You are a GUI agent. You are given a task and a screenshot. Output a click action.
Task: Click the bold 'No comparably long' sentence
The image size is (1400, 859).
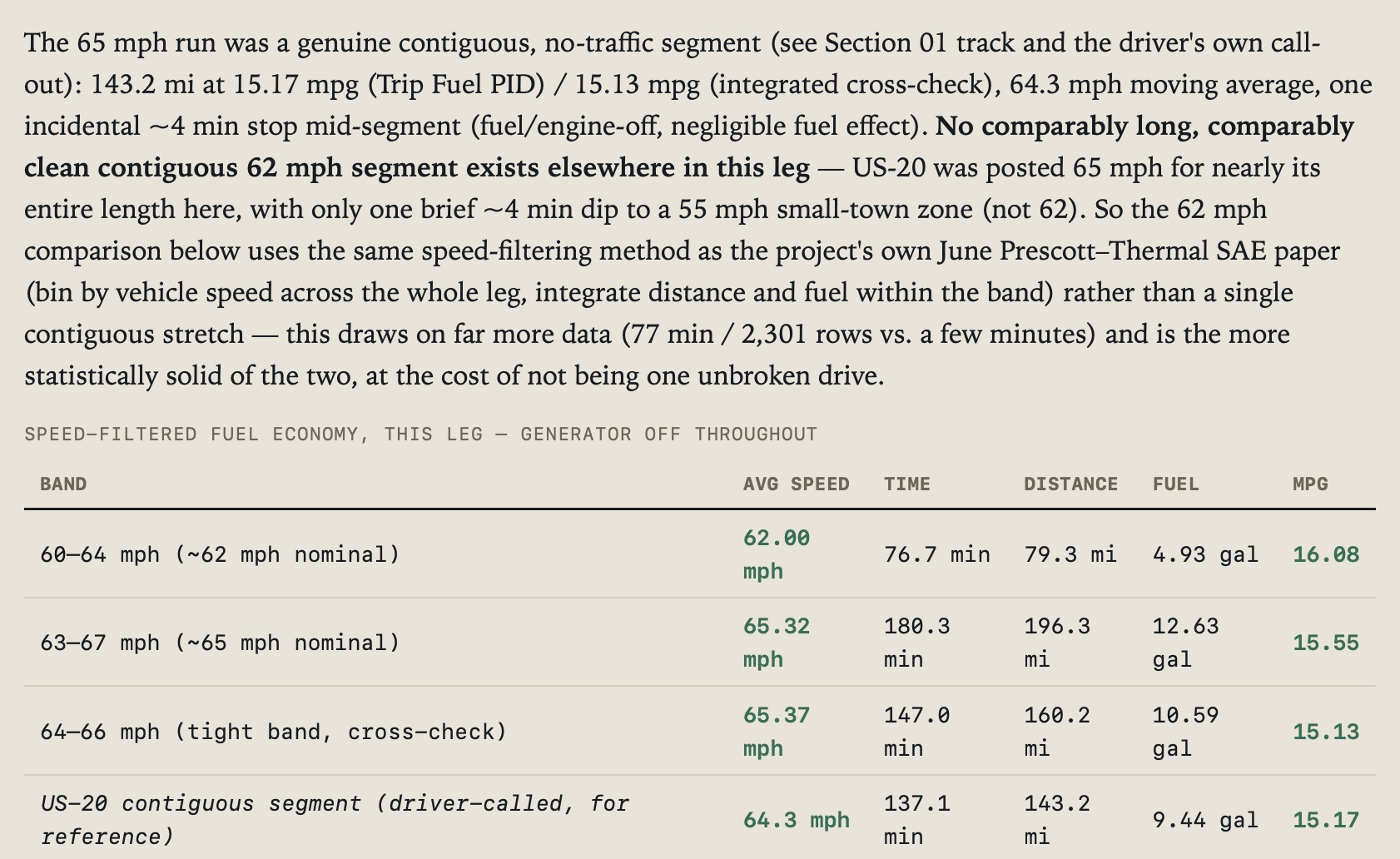tap(689, 146)
